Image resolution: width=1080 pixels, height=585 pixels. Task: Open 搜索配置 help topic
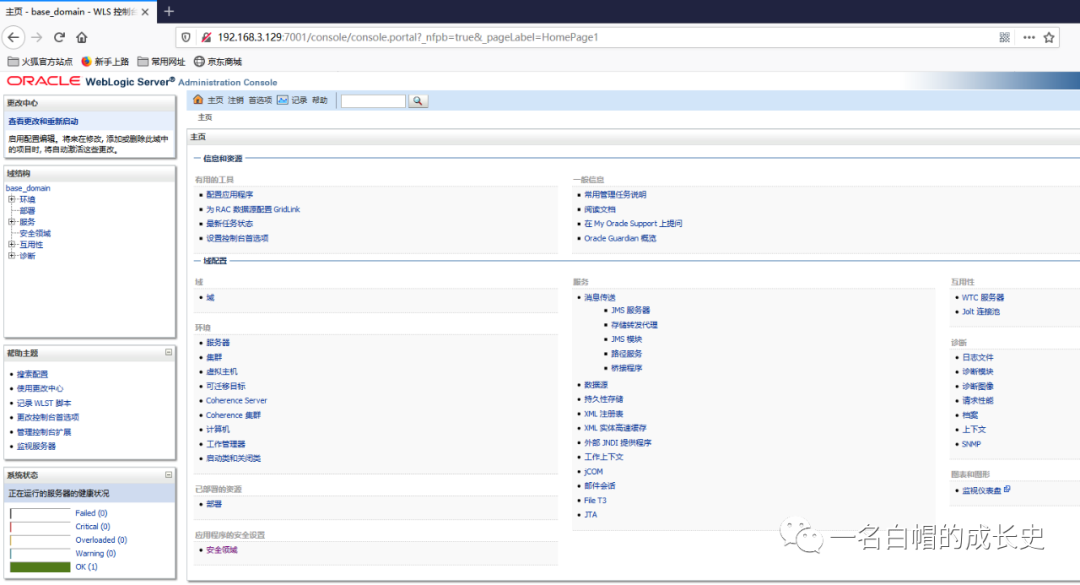click(32, 374)
